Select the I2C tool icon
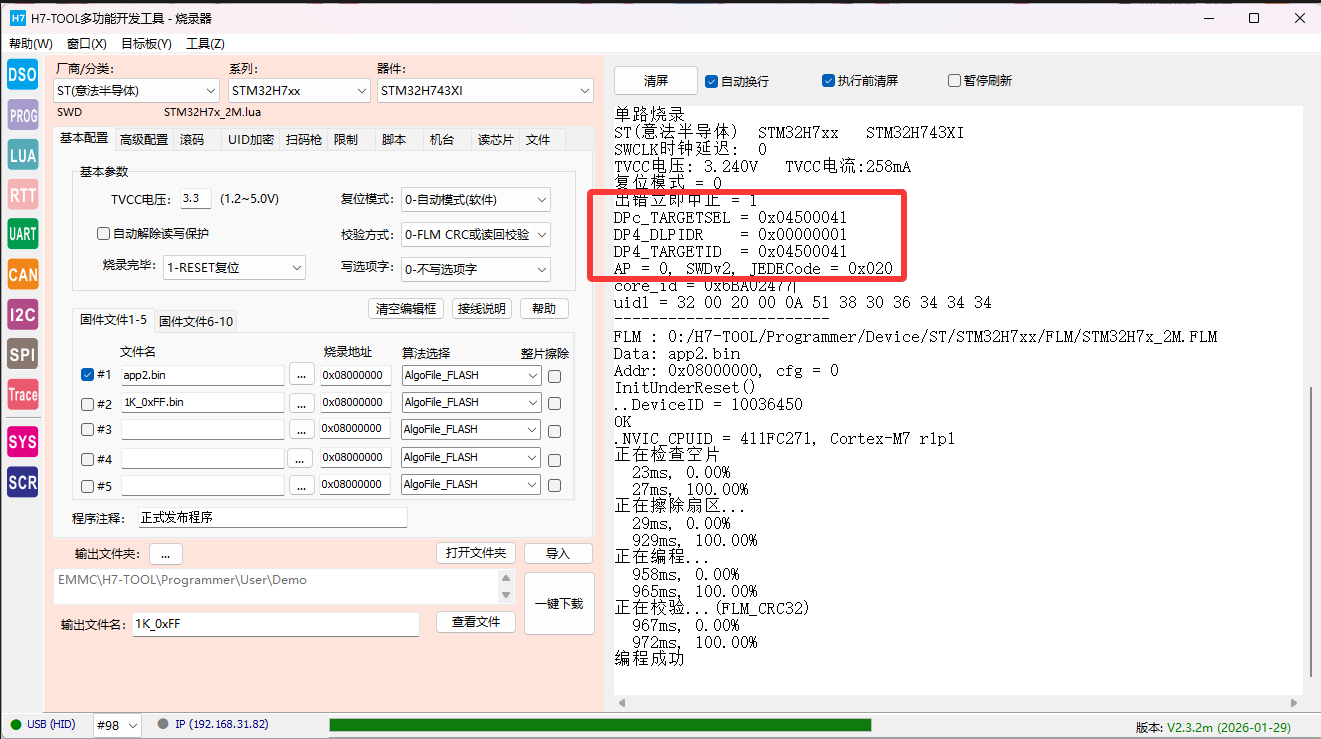The height and width of the screenshot is (739, 1321). (22, 314)
